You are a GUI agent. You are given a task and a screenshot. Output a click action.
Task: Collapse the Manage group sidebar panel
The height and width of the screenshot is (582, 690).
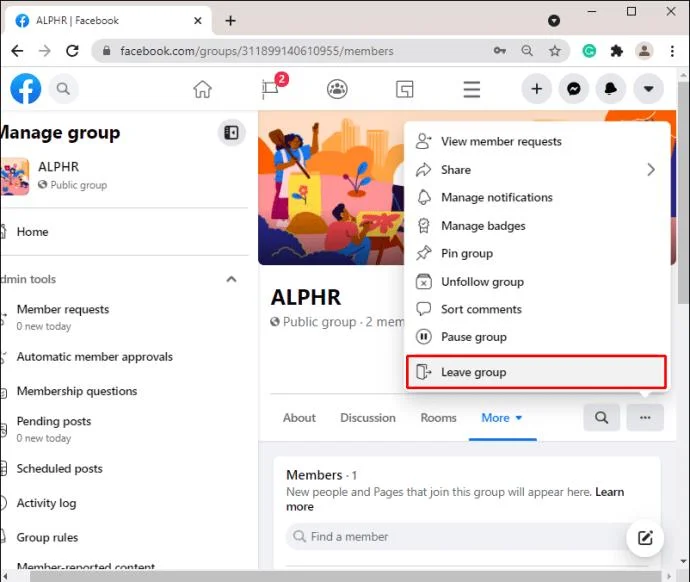(231, 132)
